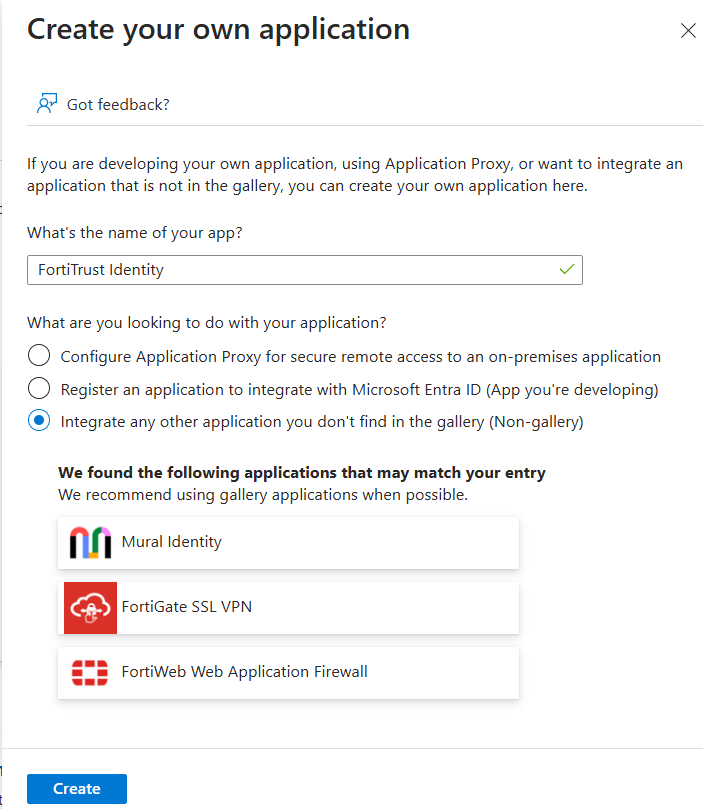The width and height of the screenshot is (703, 809).
Task: Select the FortiWeb Web Application Firewall suggestion
Action: pyautogui.click(x=288, y=673)
